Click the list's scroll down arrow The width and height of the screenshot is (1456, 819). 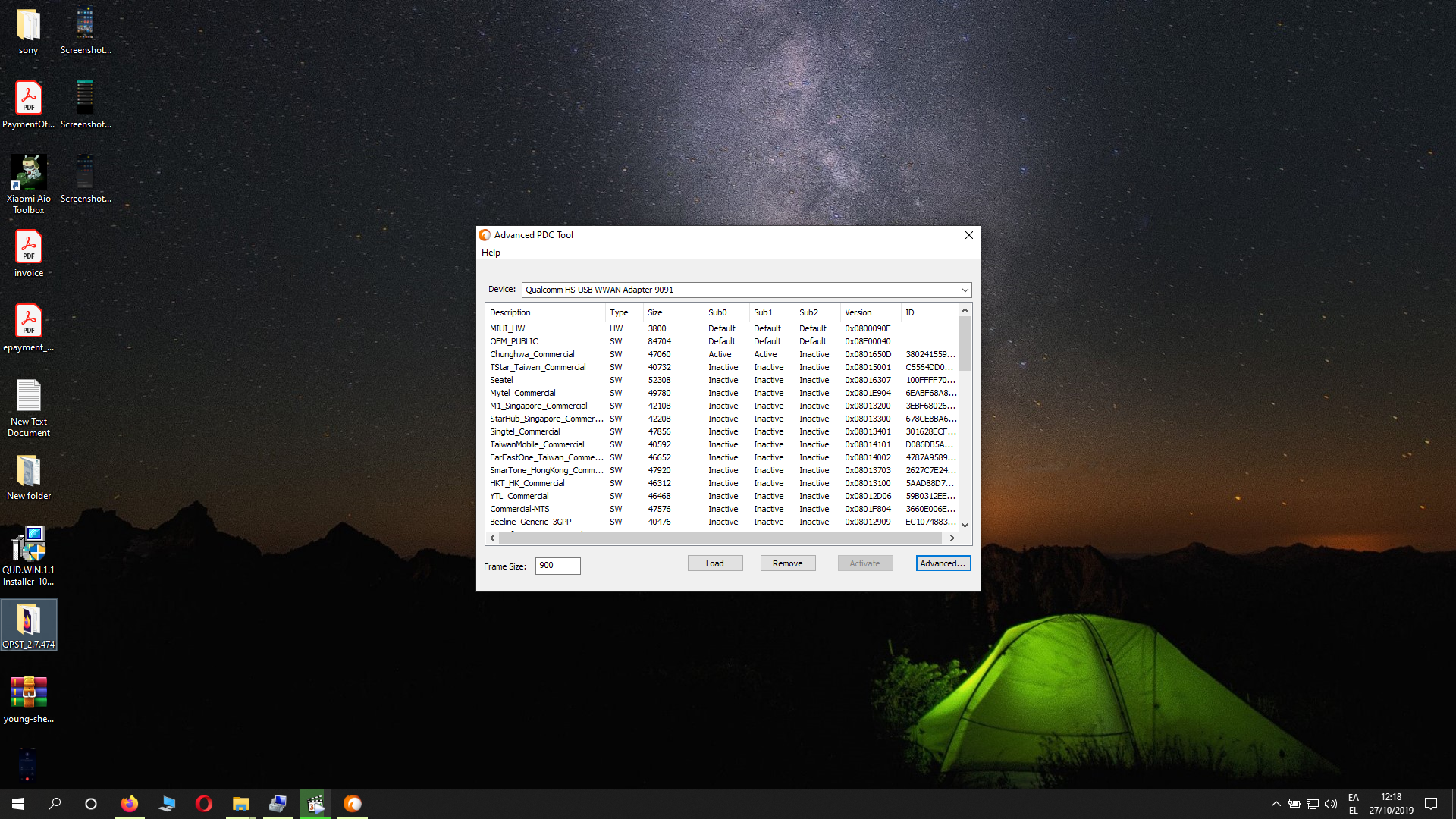click(x=965, y=525)
